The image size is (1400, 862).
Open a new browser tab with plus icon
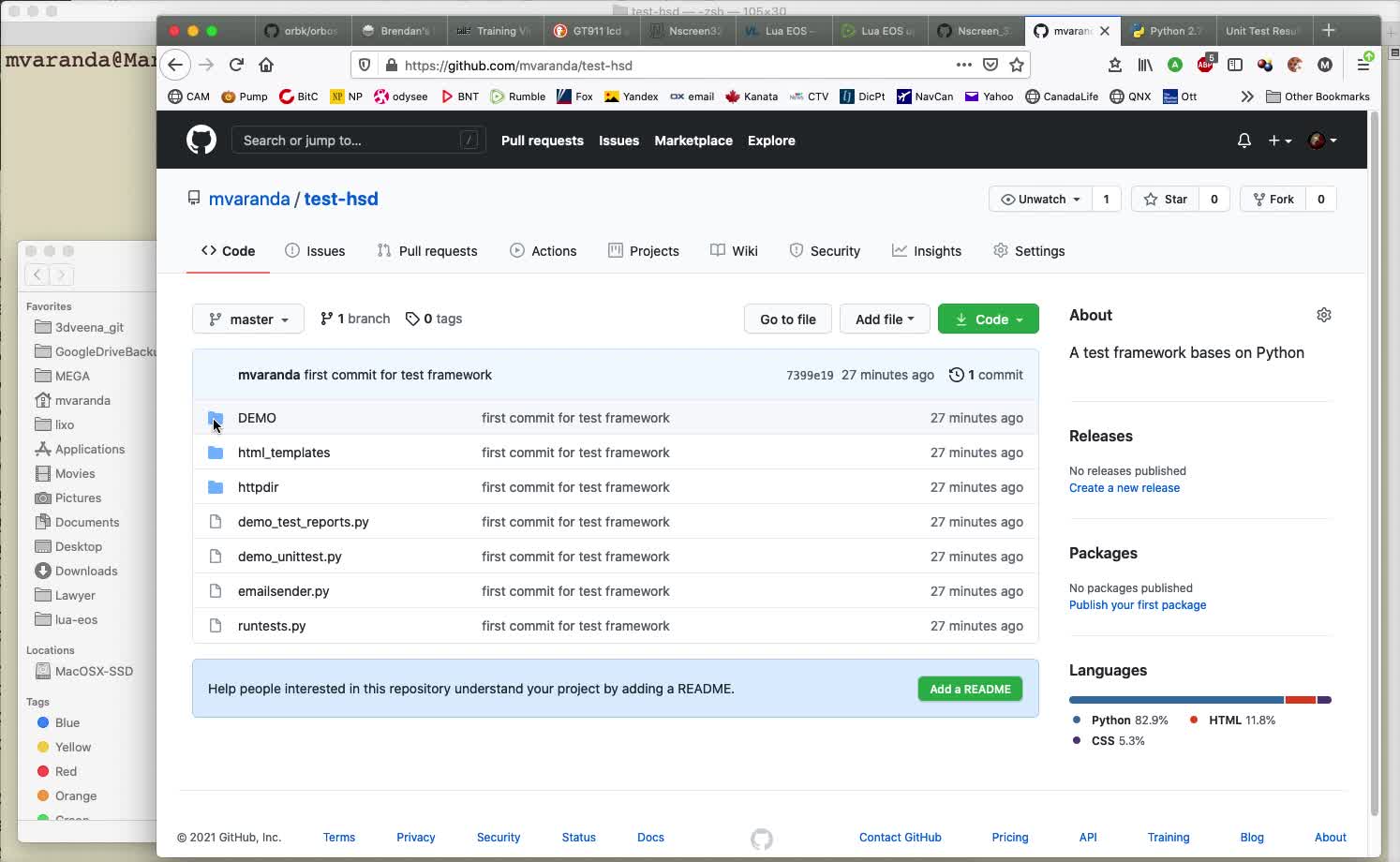click(x=1328, y=30)
